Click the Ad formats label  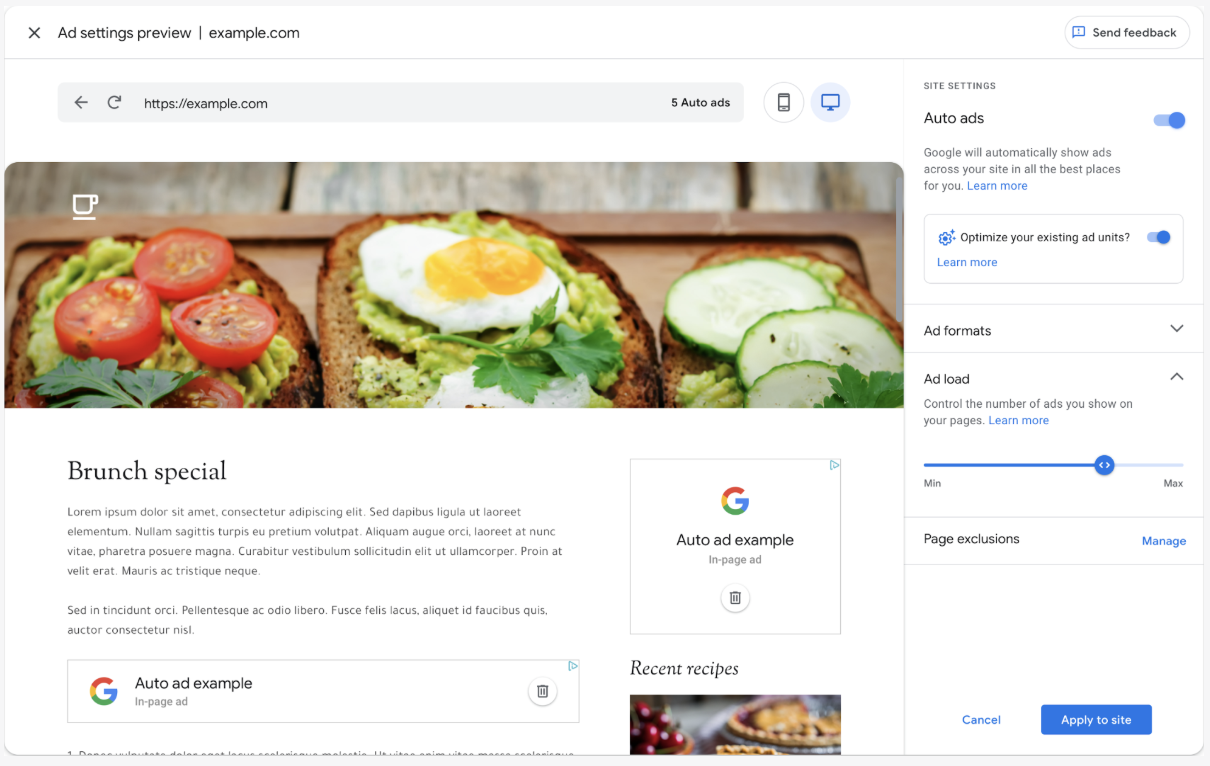pyautogui.click(x=958, y=331)
